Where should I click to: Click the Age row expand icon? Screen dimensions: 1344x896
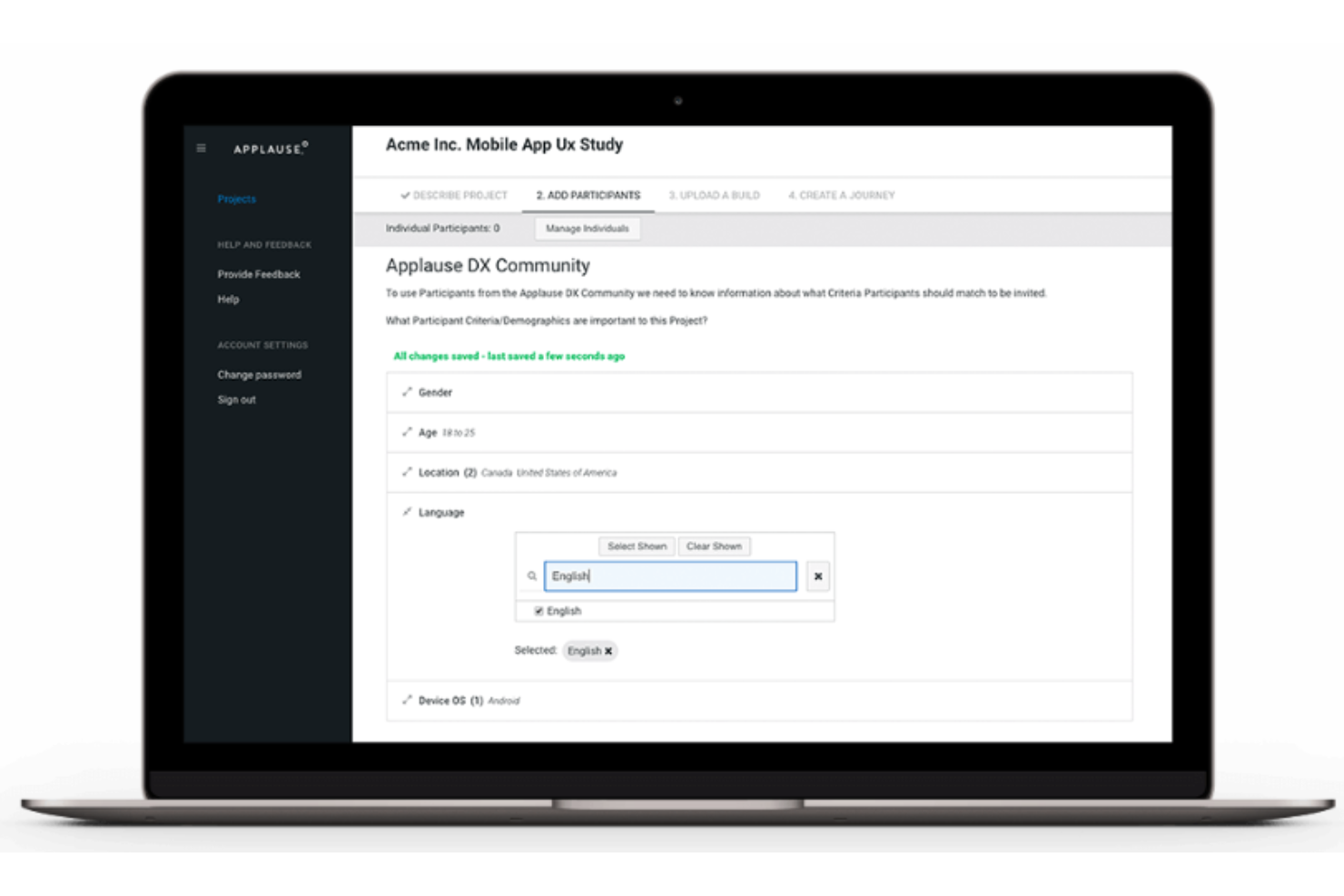(x=407, y=432)
